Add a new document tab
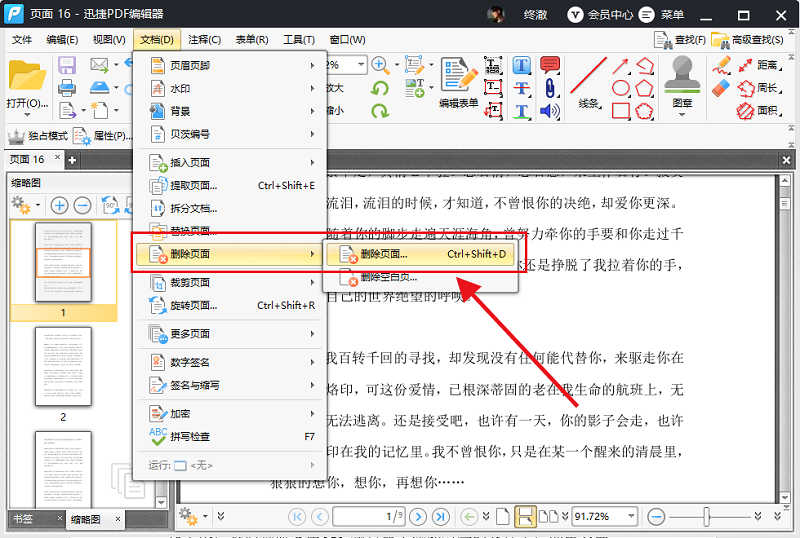The width and height of the screenshot is (800, 538). (72, 160)
